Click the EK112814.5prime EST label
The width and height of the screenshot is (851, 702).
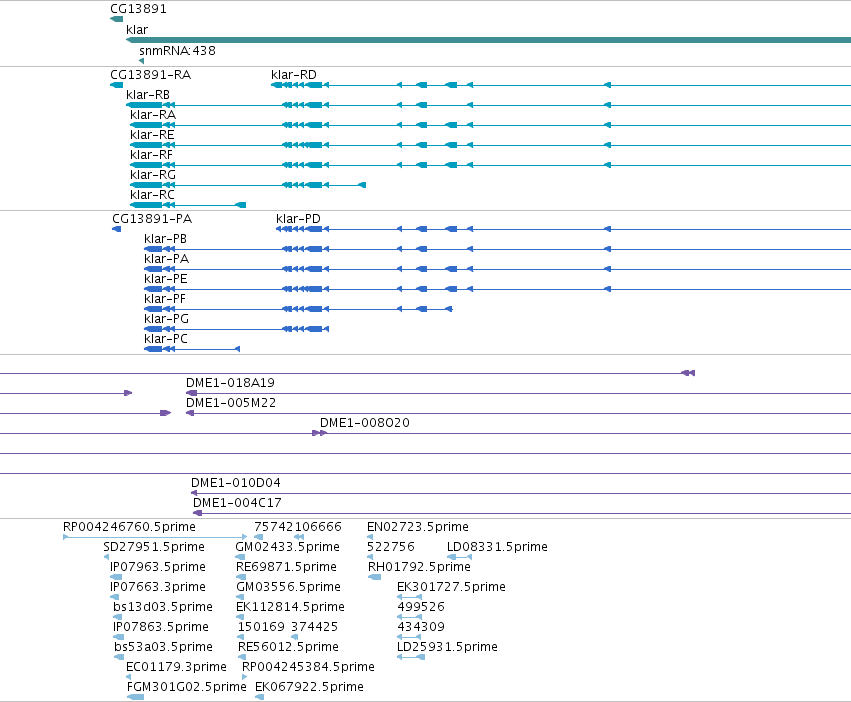click(x=290, y=607)
